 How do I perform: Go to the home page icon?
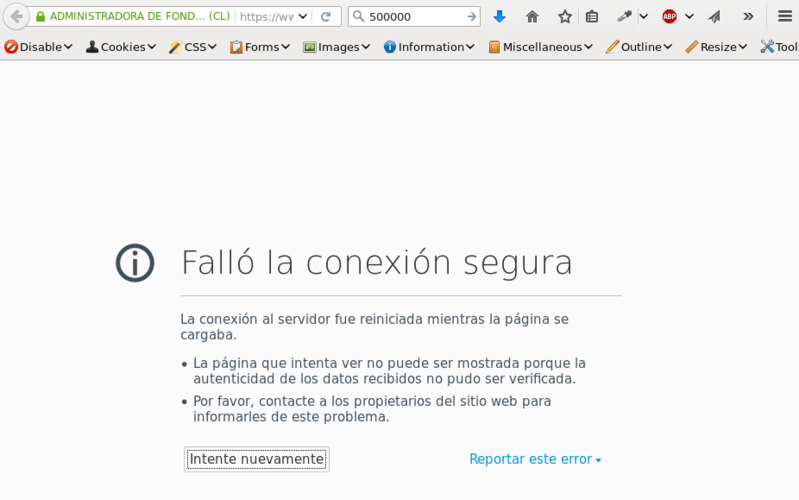(x=532, y=17)
